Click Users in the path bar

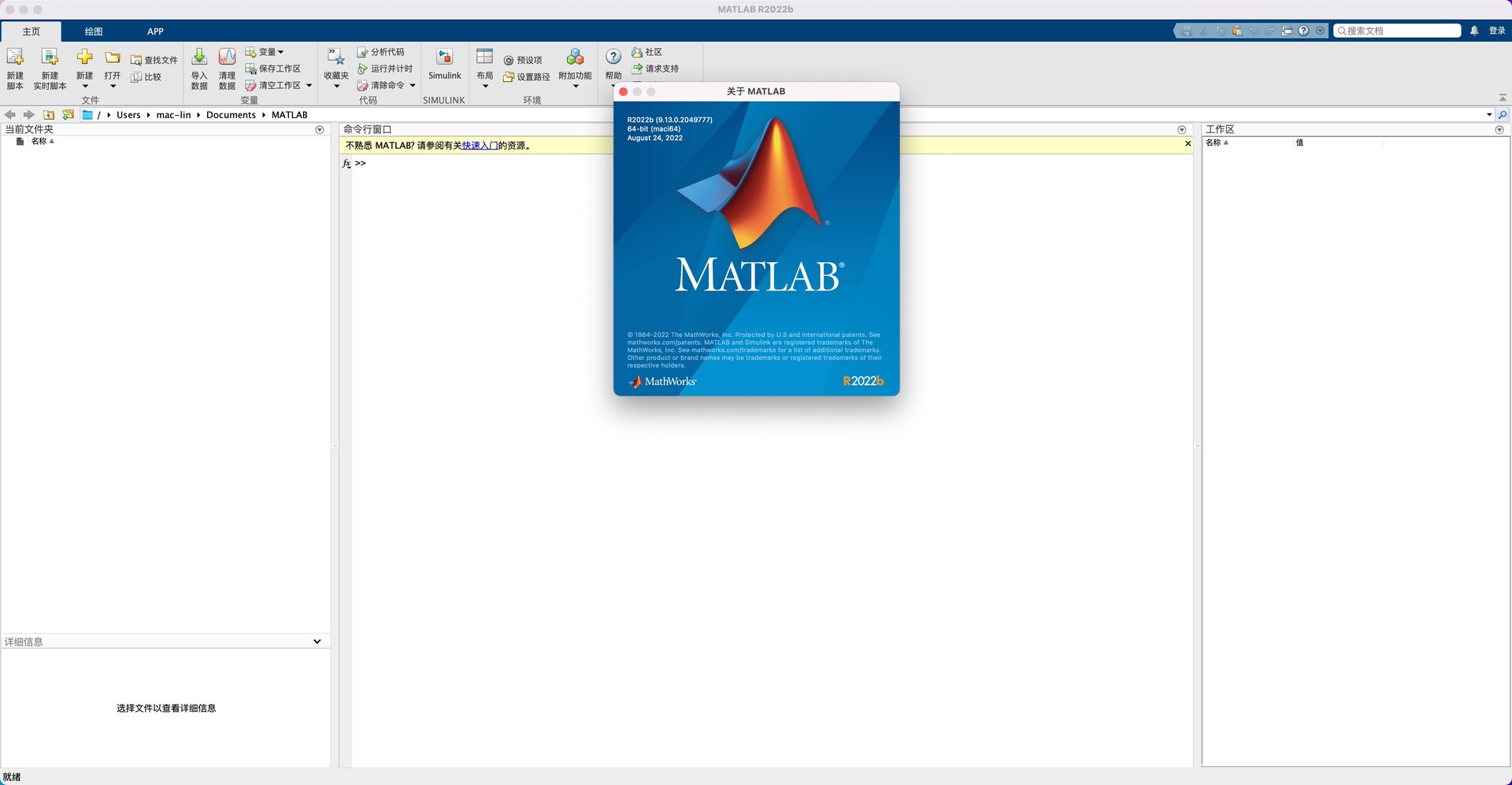(128, 115)
